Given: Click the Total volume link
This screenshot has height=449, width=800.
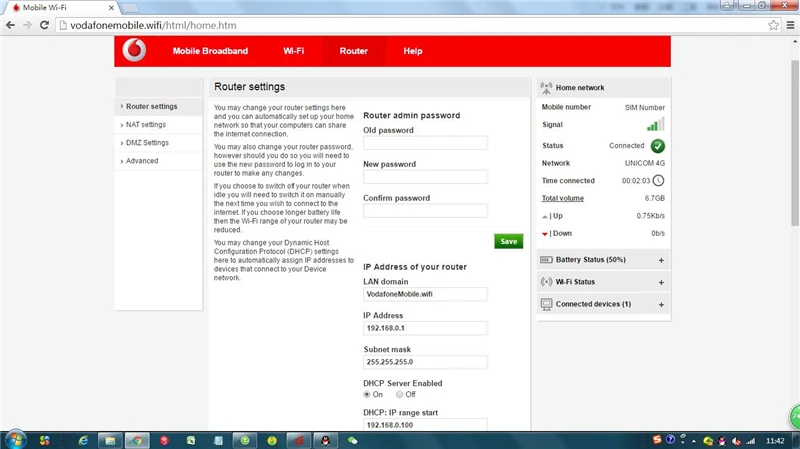Looking at the screenshot, I should 563,198.
